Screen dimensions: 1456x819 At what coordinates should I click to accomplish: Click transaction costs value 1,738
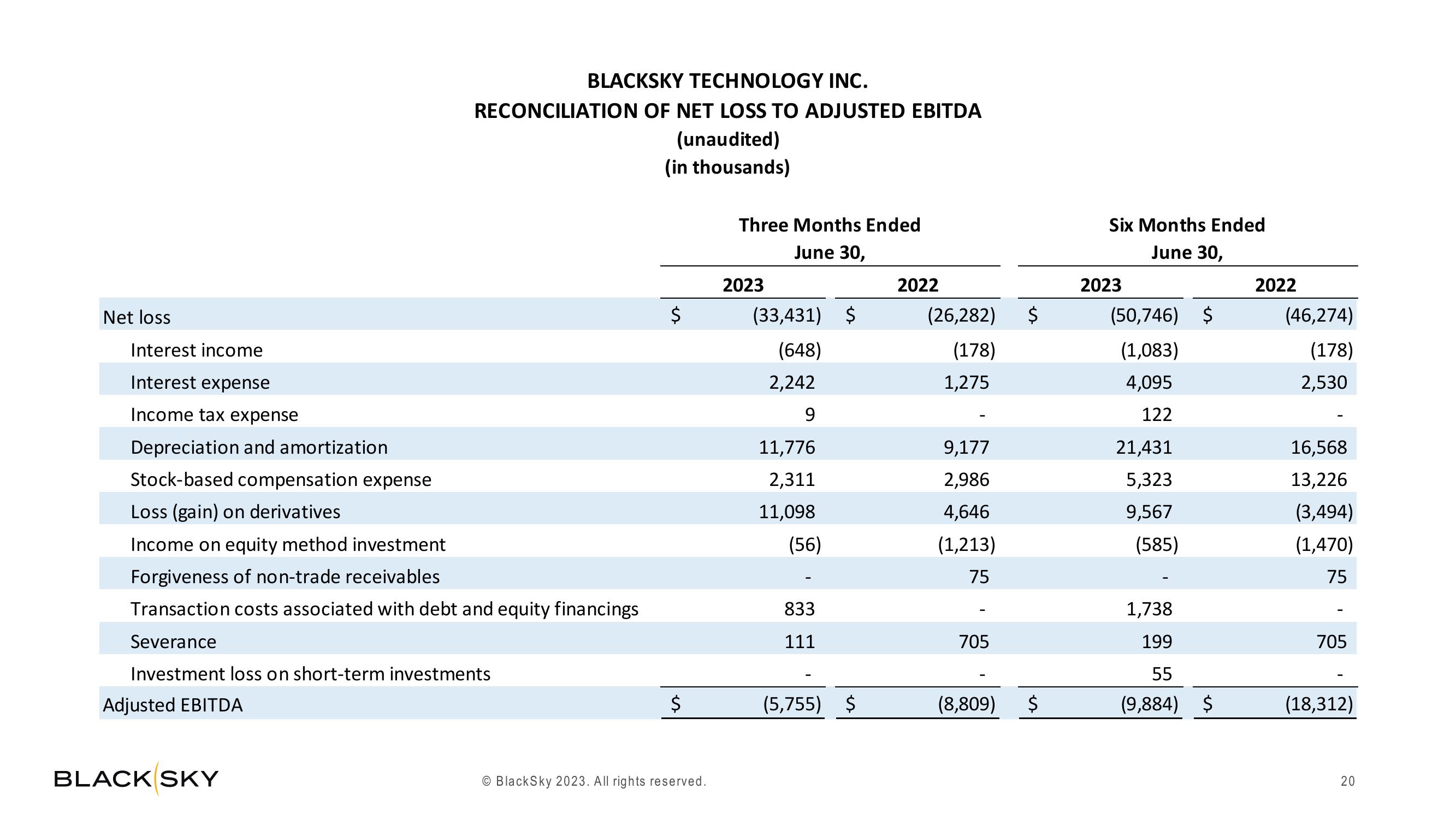1149,609
